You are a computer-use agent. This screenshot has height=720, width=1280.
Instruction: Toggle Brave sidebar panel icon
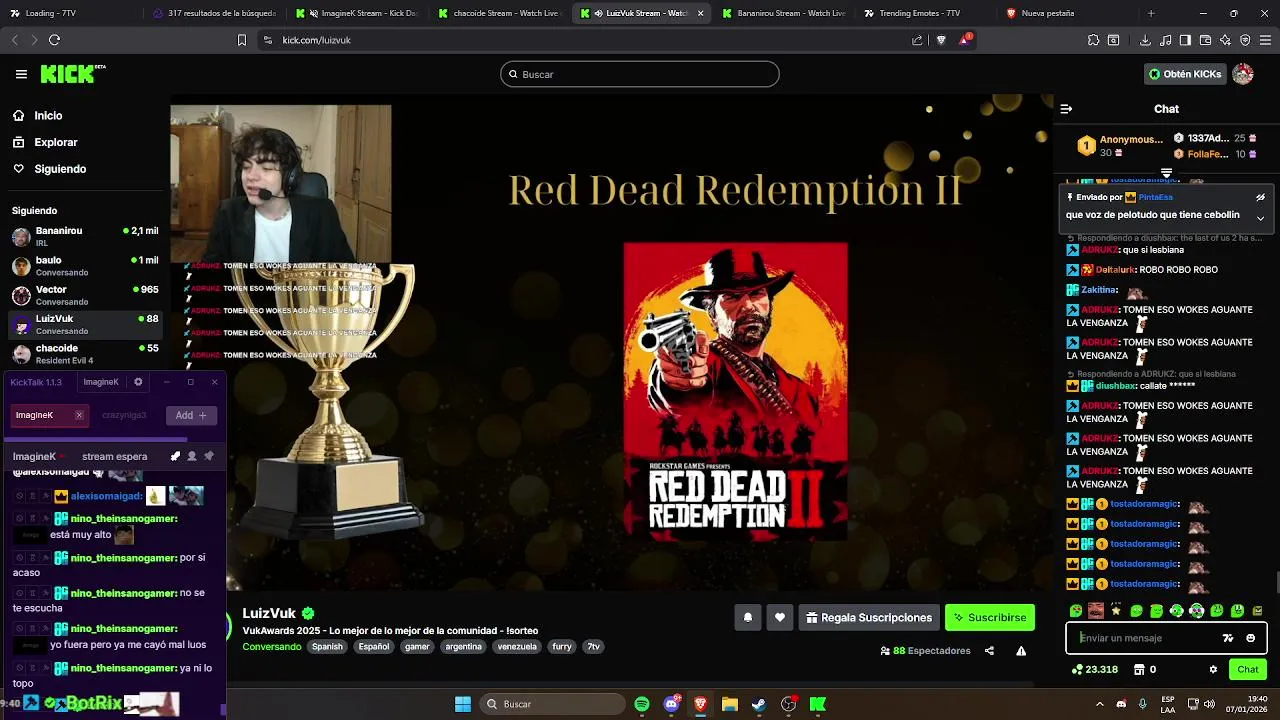[1185, 40]
